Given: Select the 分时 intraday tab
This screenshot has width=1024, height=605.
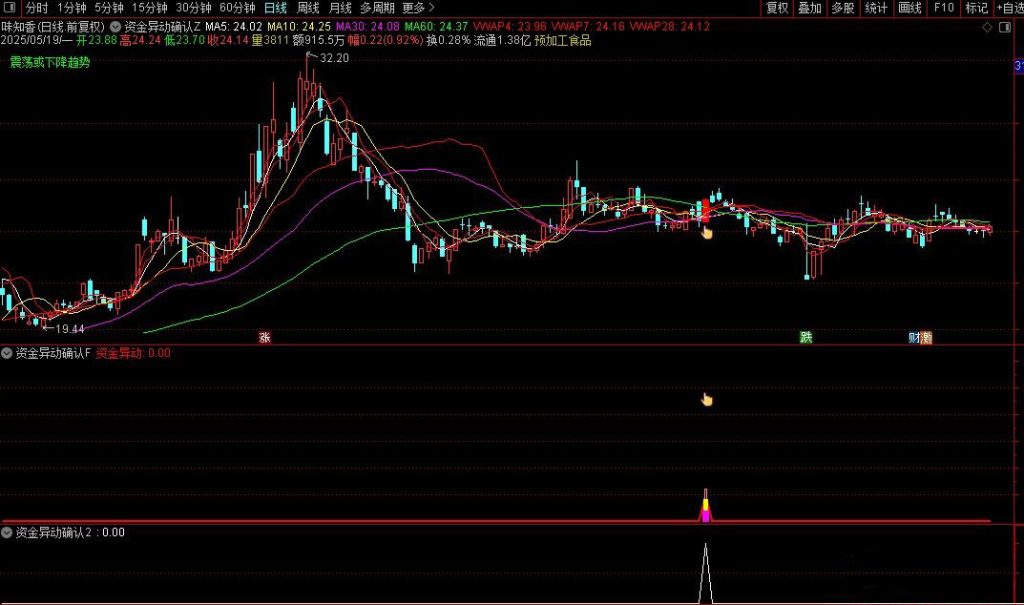Looking at the screenshot, I should pyautogui.click(x=36, y=8).
